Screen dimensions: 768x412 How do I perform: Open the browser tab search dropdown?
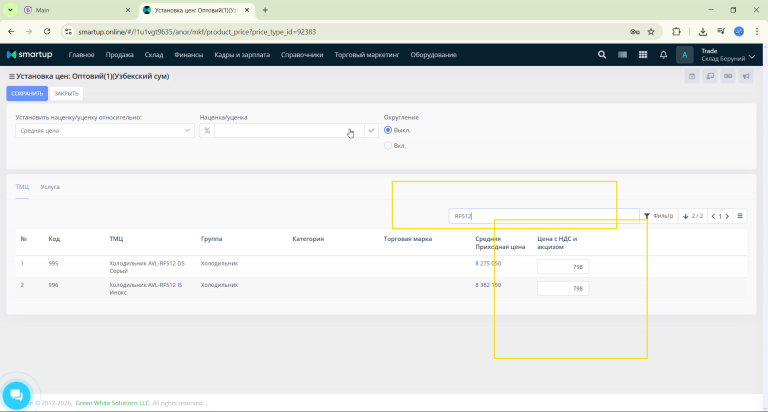click(x=10, y=10)
